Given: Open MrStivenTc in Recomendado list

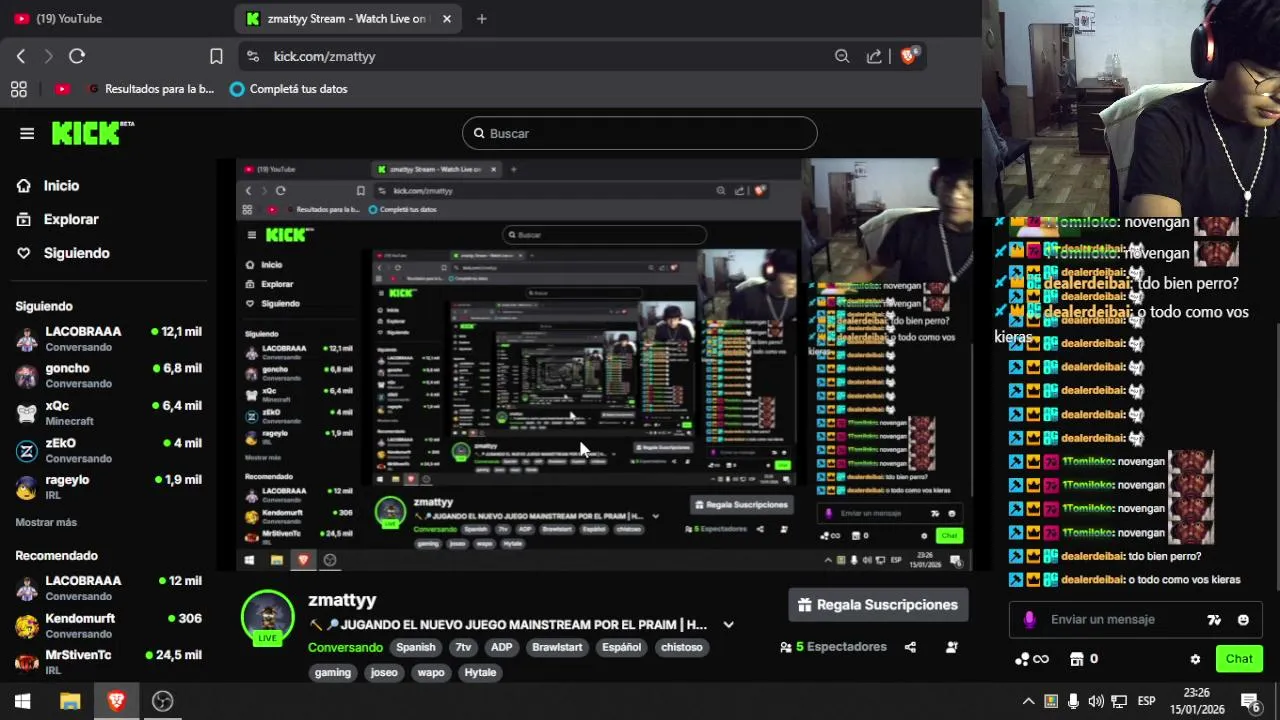Looking at the screenshot, I should pos(108,662).
